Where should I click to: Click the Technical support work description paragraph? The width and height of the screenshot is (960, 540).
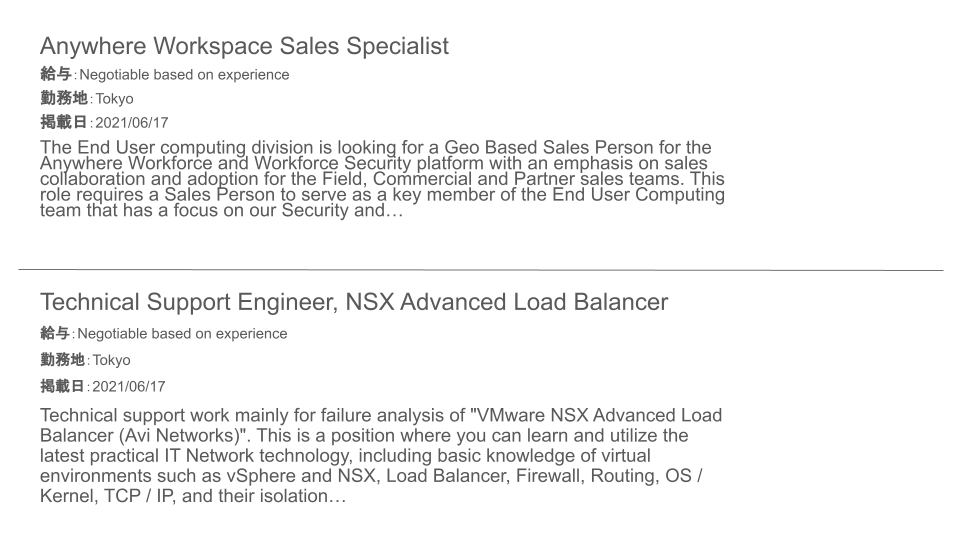381,456
